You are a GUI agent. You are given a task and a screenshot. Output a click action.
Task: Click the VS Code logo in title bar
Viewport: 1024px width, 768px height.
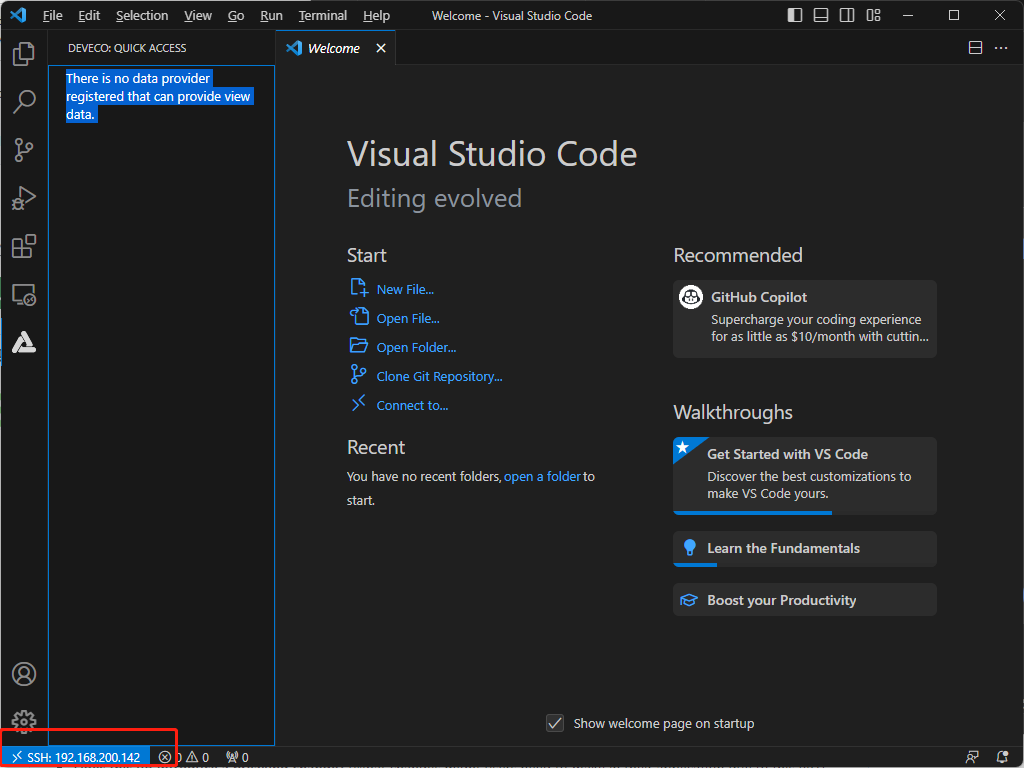click(18, 14)
